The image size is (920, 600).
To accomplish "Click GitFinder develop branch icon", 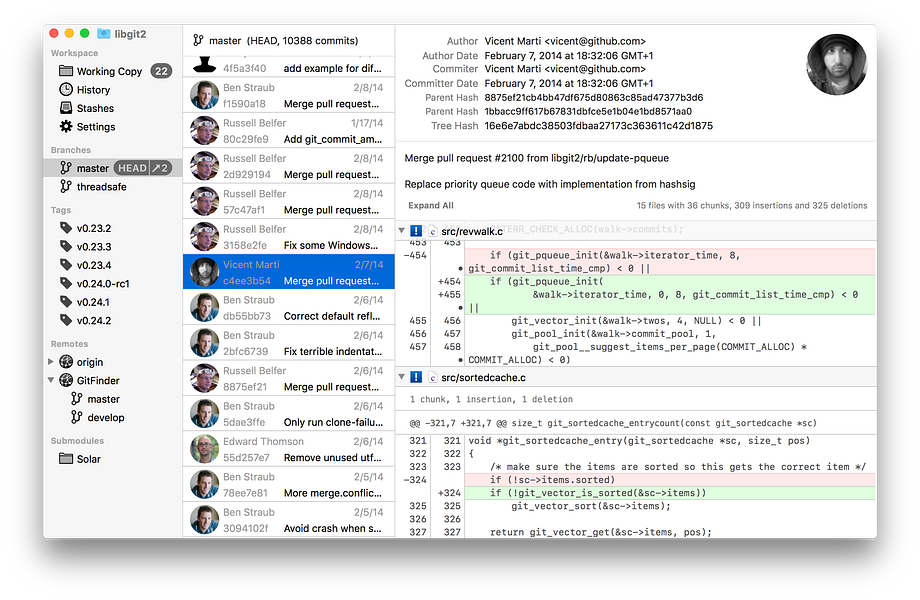I will tap(76, 417).
